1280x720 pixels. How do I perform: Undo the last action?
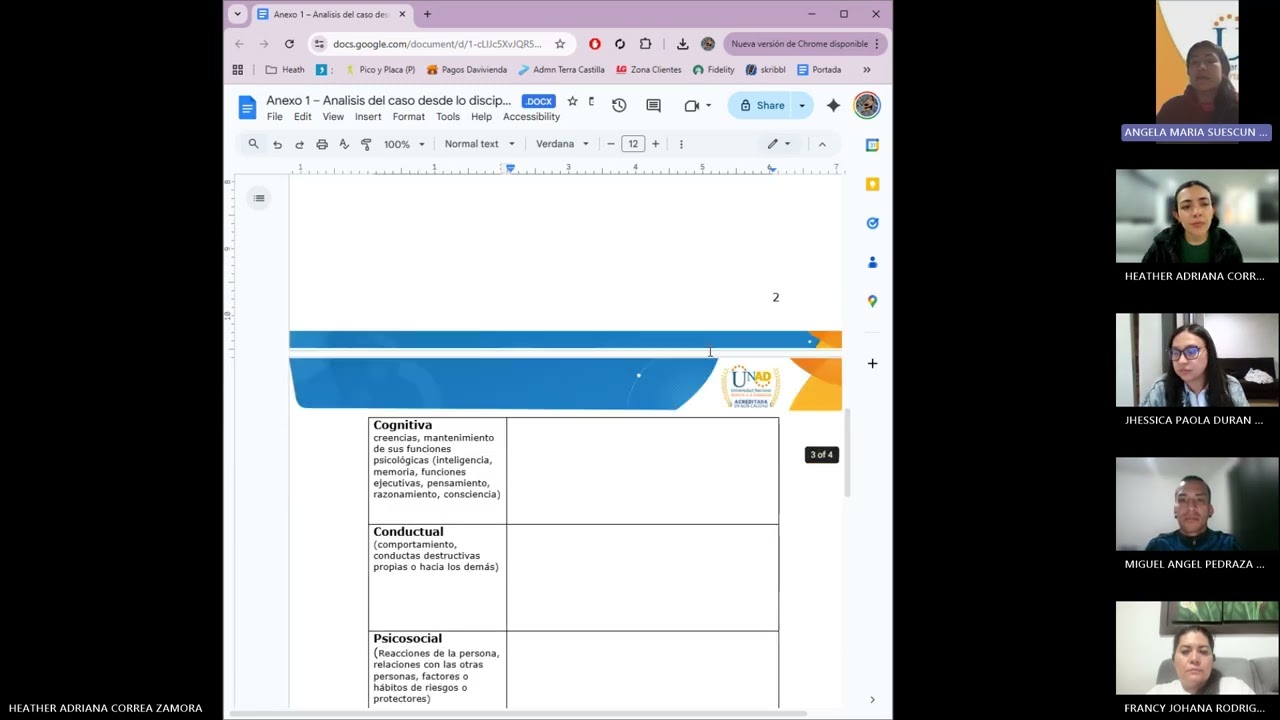point(277,144)
